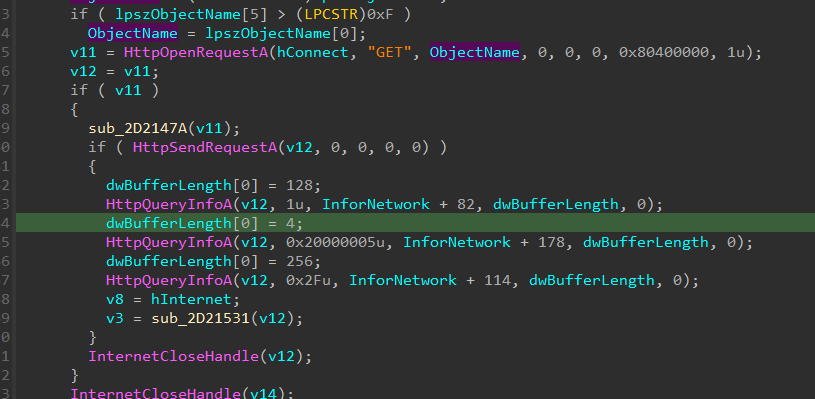Viewport: 815px width, 399px height.
Task: Click the 0xF constant in the if condition
Action: tap(380, 15)
